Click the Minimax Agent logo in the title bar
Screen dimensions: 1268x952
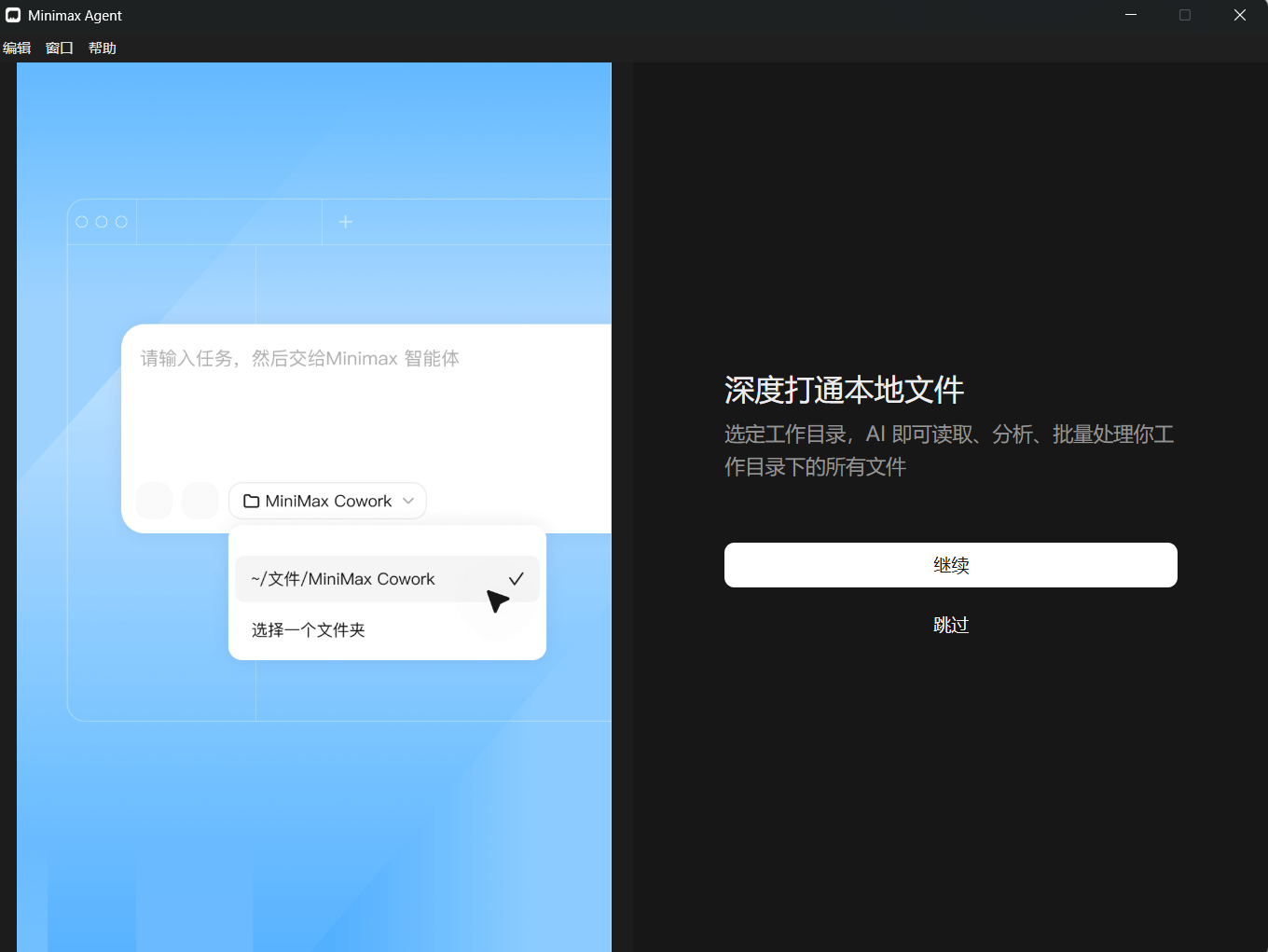click(12, 15)
